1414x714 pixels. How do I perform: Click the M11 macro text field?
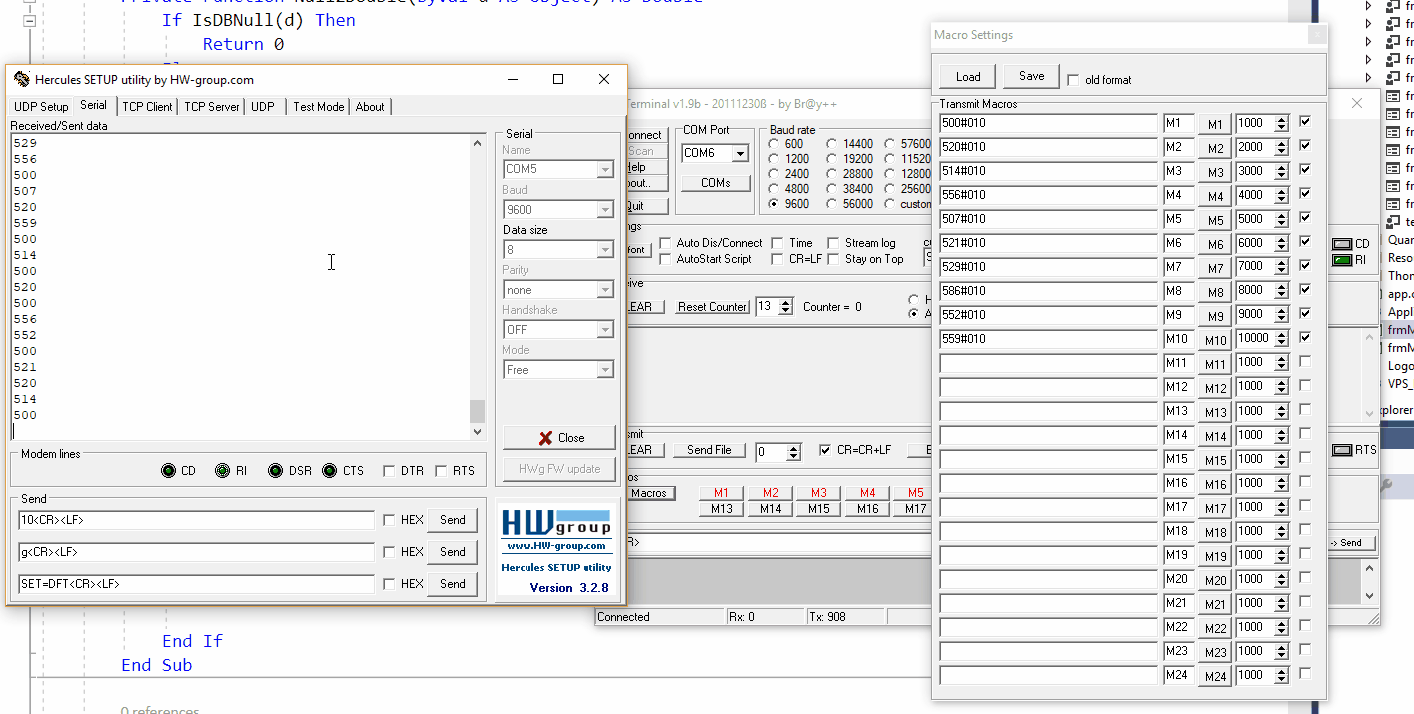pos(1048,363)
